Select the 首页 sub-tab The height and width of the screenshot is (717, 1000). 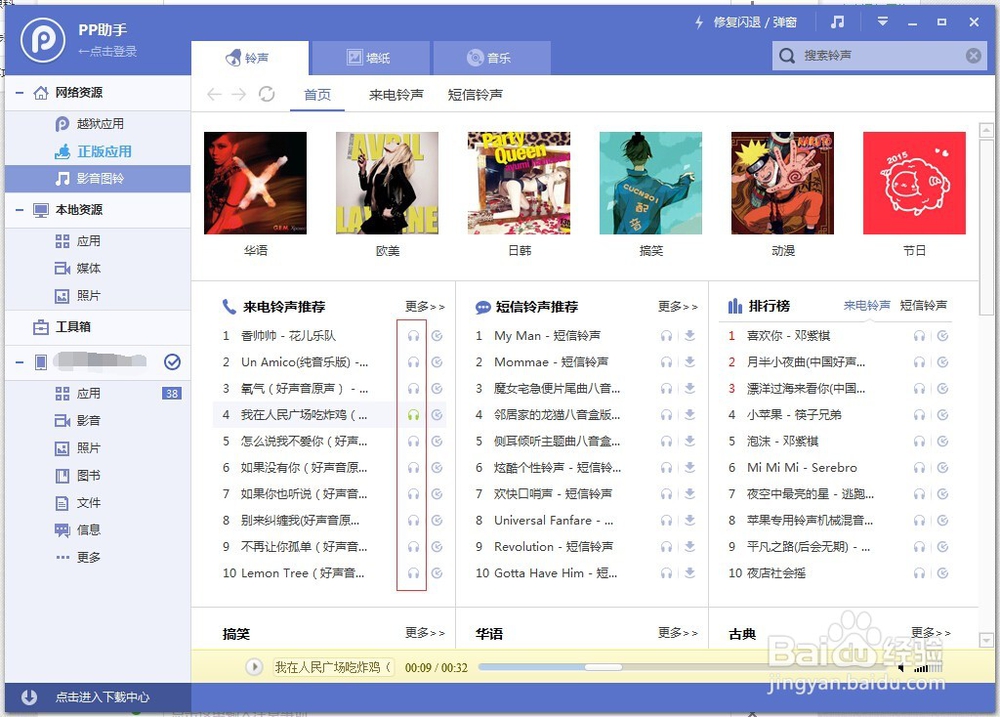[317, 95]
